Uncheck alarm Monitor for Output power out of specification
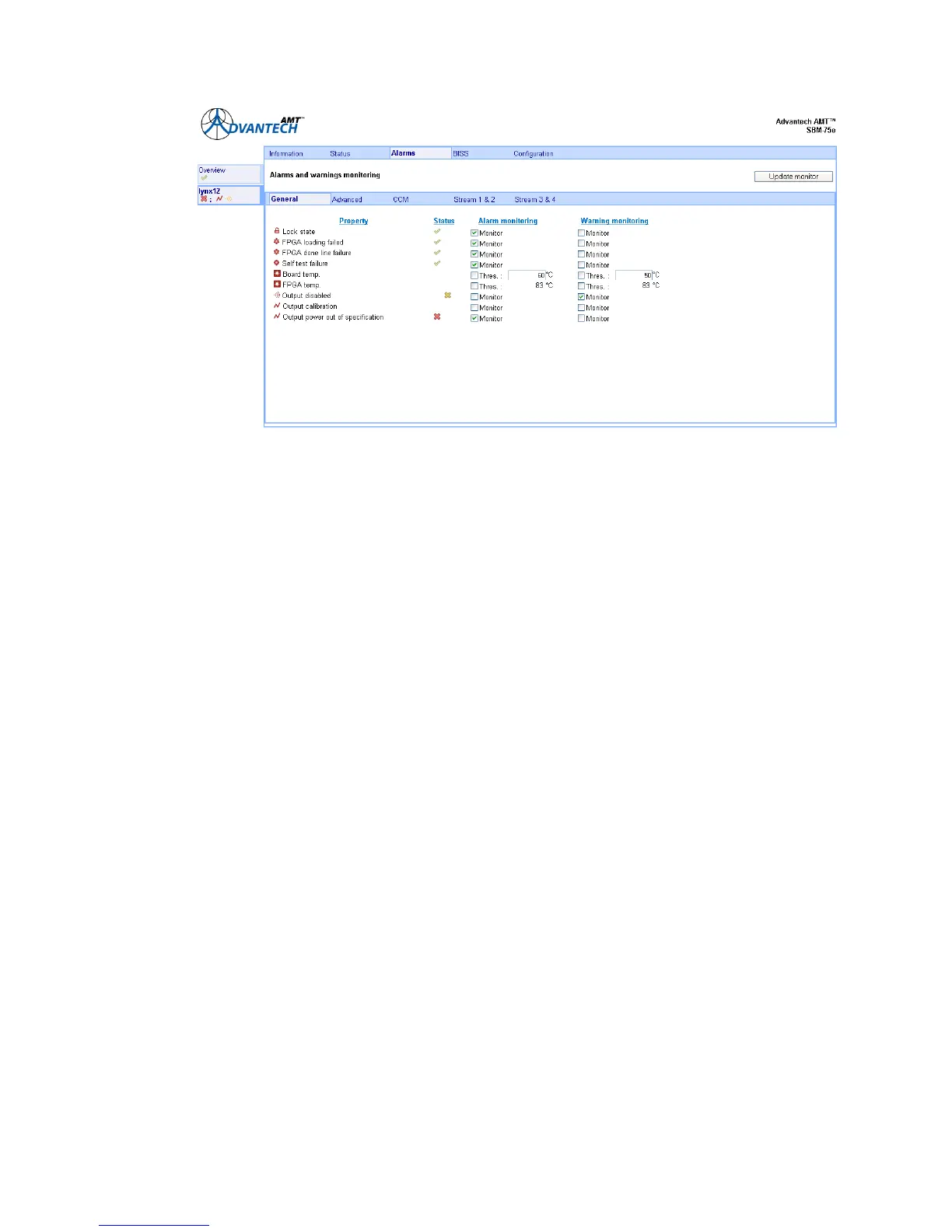Image resolution: width=952 pixels, height=1232 pixels. pos(474,318)
